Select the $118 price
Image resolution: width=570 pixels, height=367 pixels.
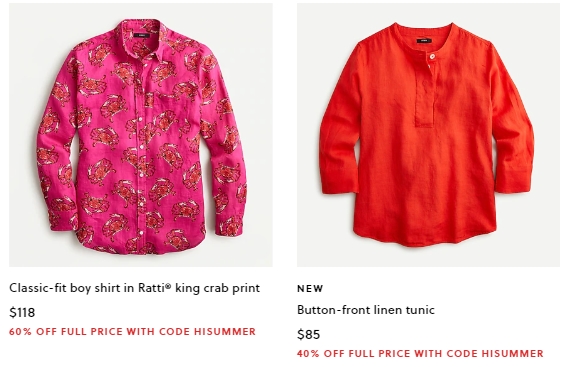pos(22,312)
